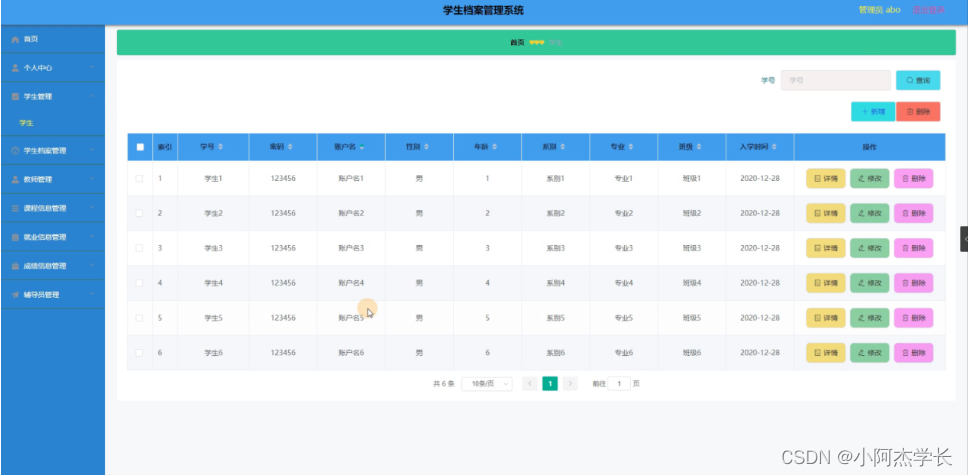Click 修改 for row 学生4

[x=869, y=283]
